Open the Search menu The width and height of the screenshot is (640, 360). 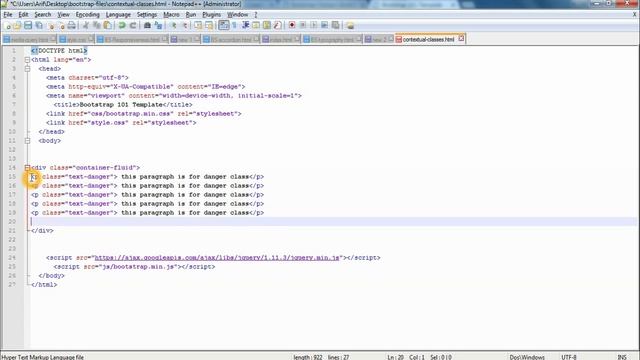[x=42, y=15]
